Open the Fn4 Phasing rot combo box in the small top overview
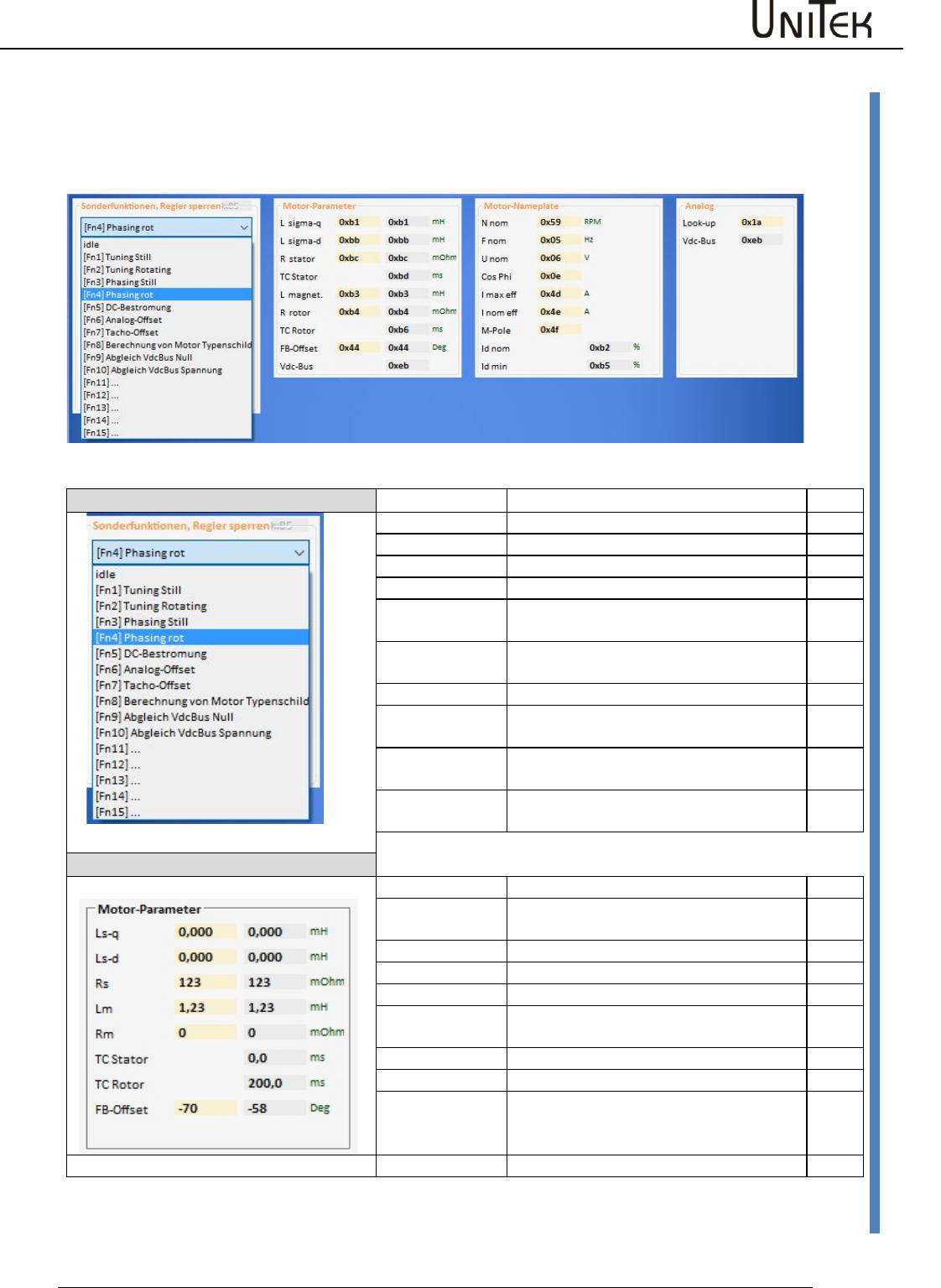The image size is (941, 1288). point(167,227)
